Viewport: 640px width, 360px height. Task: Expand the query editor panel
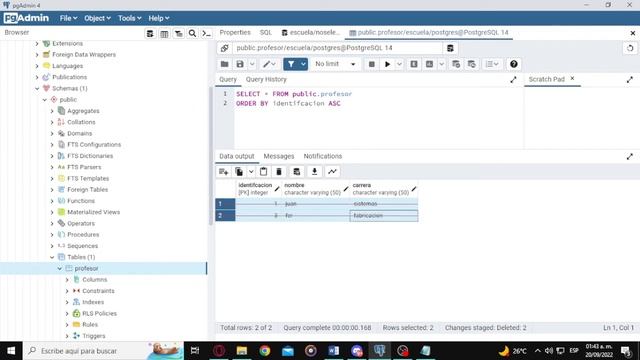click(x=513, y=80)
